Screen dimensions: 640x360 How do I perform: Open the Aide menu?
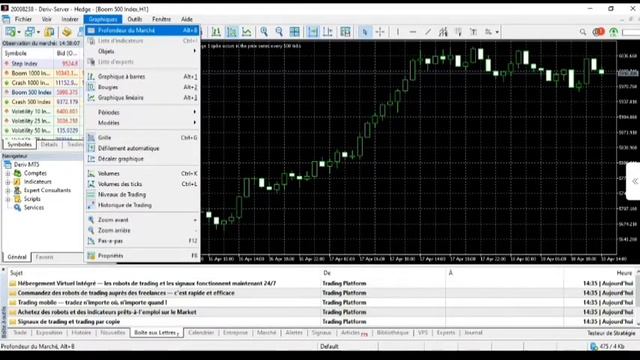tap(187, 19)
